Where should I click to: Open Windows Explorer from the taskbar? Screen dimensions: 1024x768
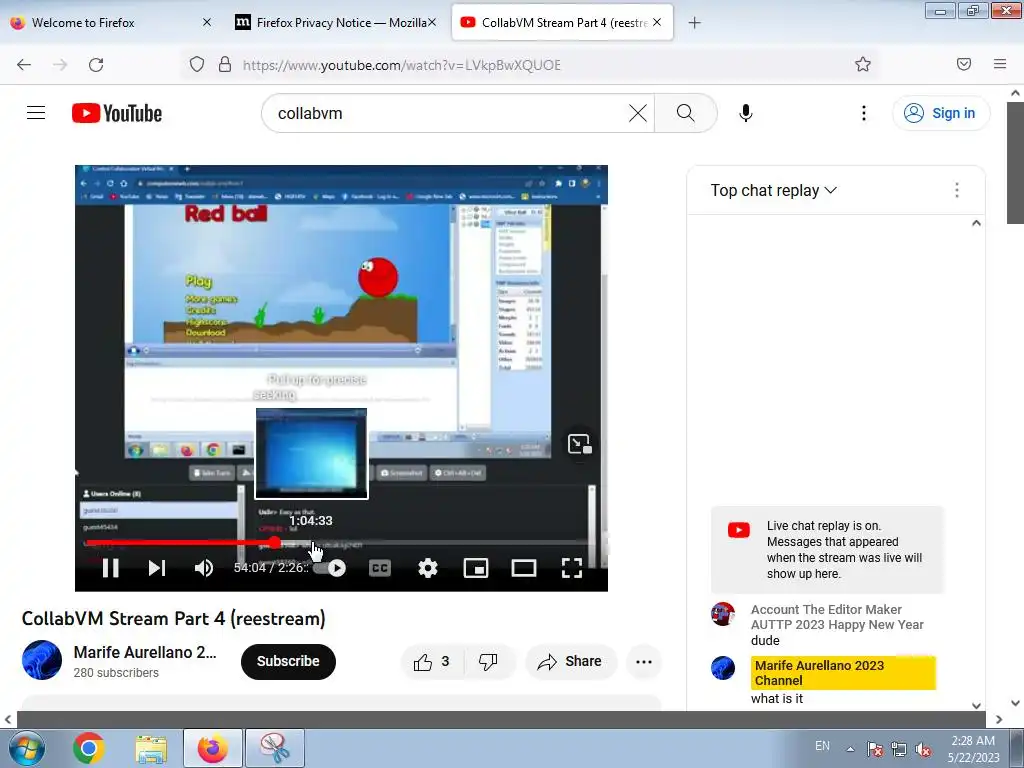151,748
